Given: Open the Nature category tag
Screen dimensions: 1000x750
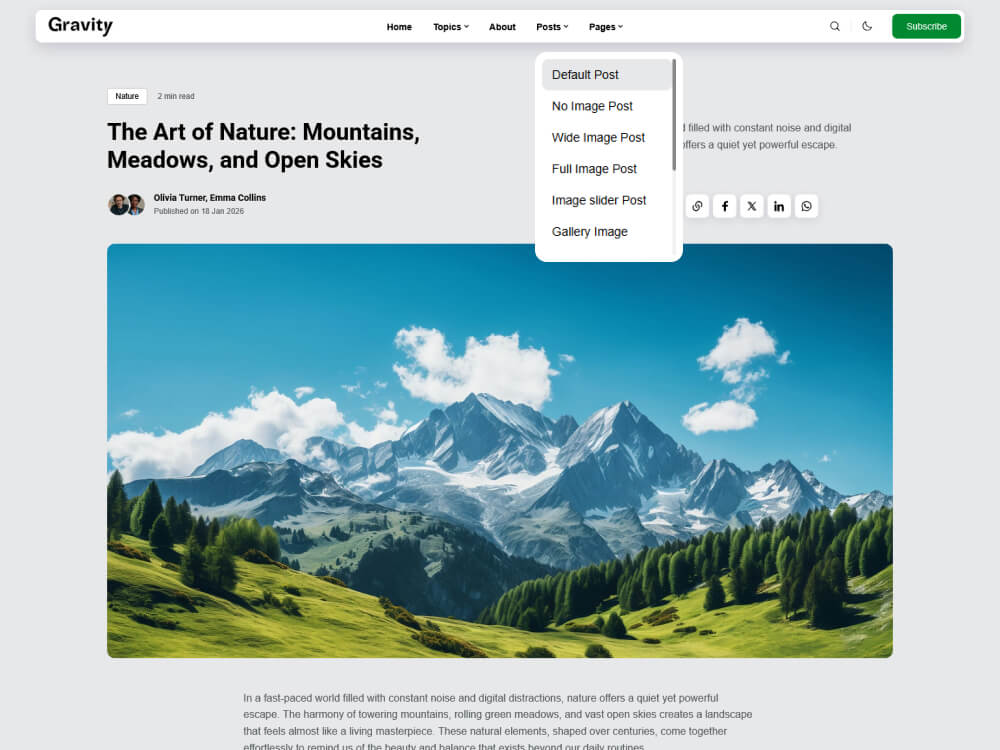Looking at the screenshot, I should (x=127, y=96).
